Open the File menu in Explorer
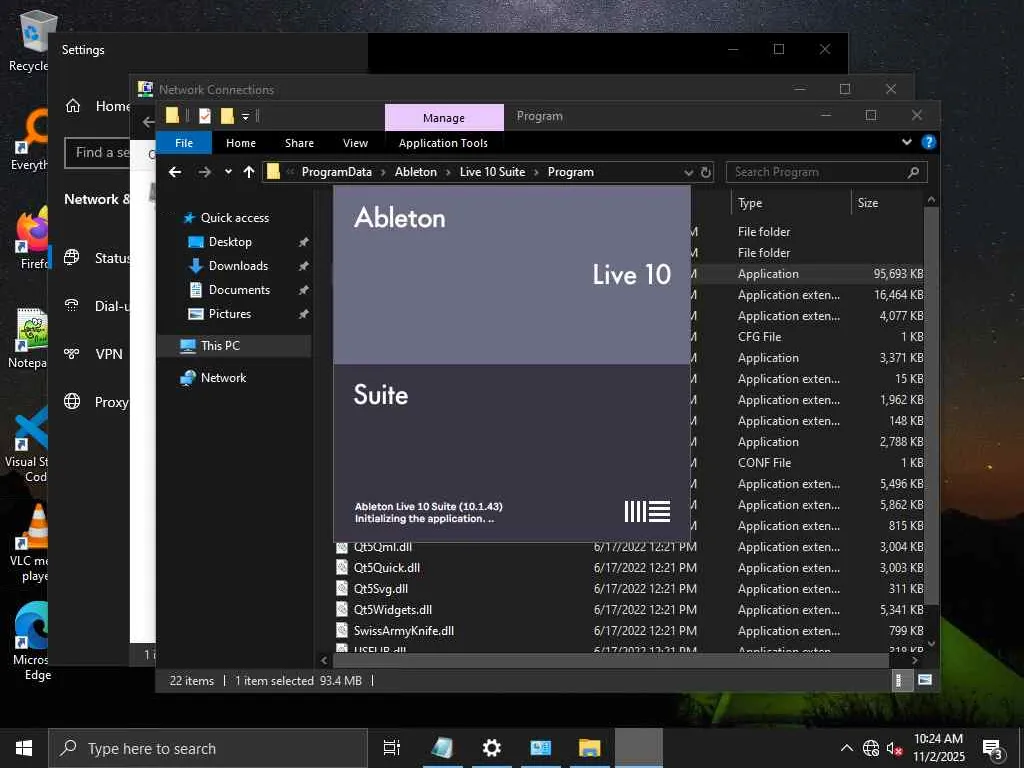This screenshot has height=768, width=1024. click(184, 142)
